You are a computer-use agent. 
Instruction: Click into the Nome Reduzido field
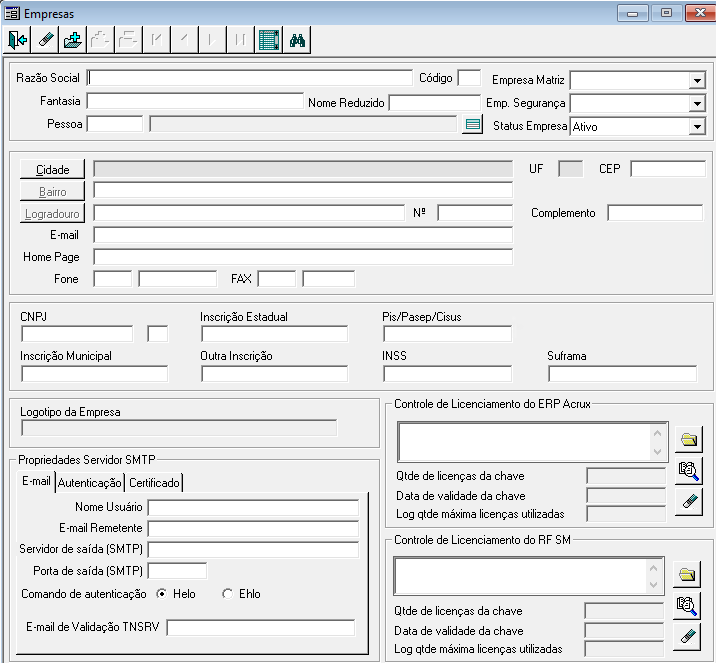435,103
